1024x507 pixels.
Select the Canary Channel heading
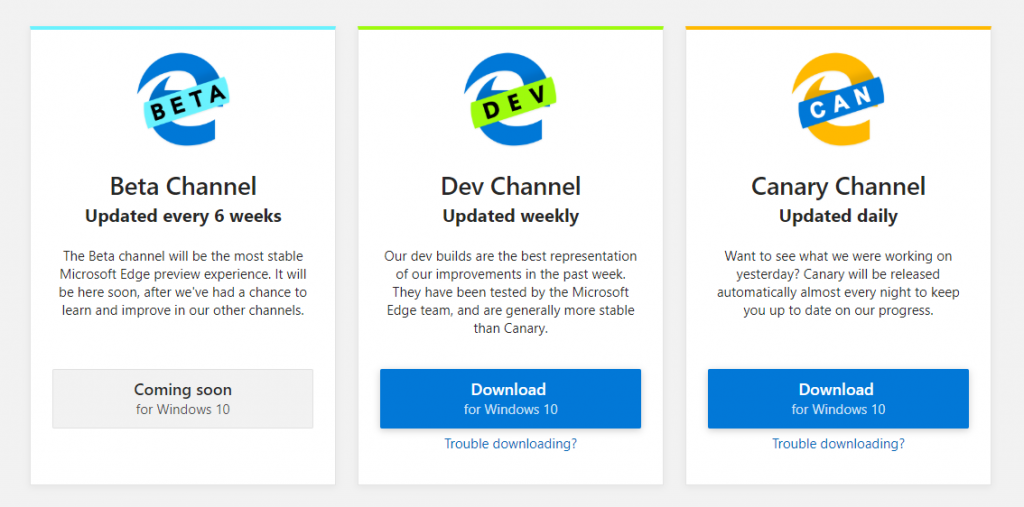(839, 187)
